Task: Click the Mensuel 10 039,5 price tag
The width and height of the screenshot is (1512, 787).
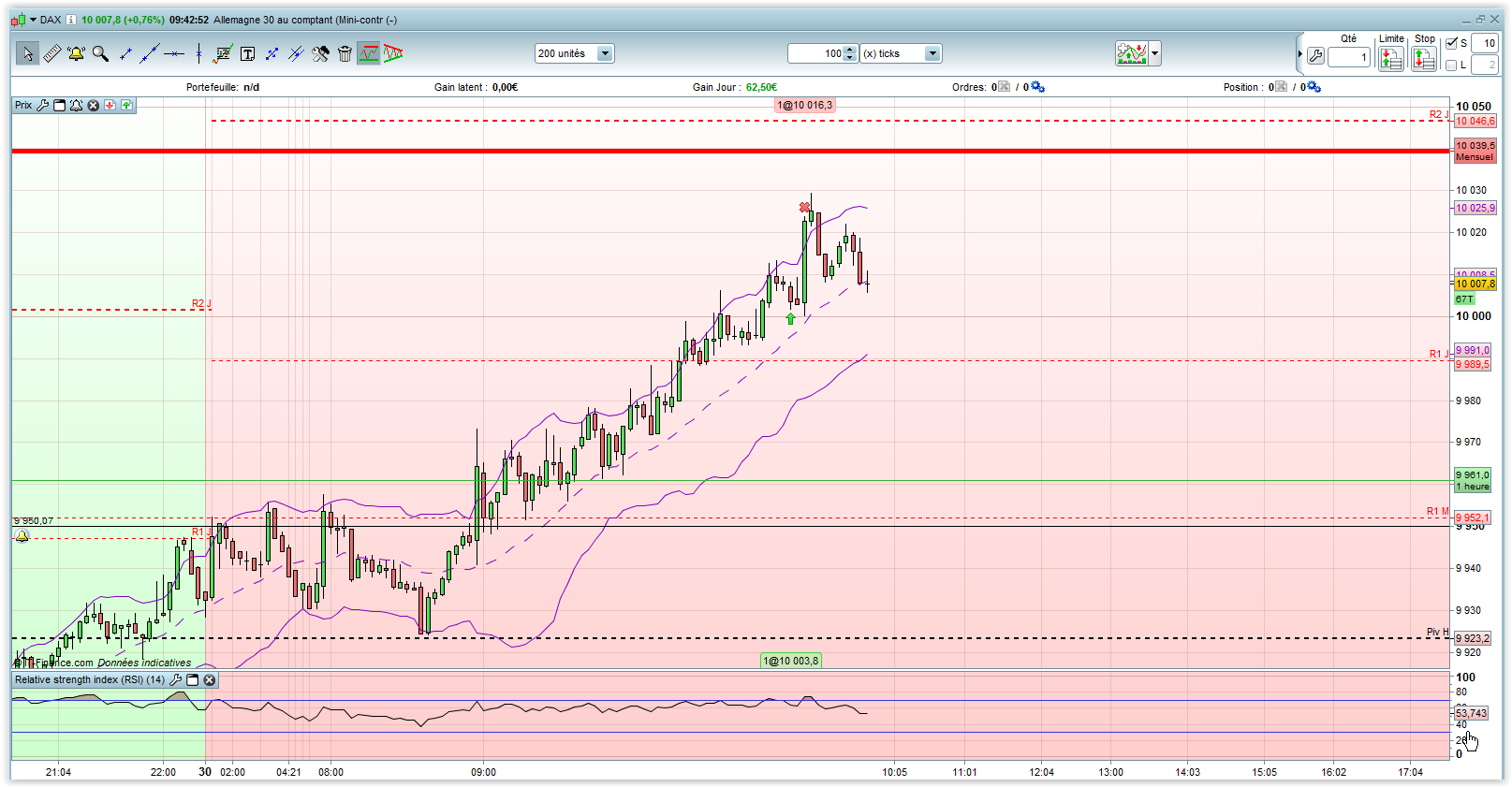Action: (x=1475, y=151)
